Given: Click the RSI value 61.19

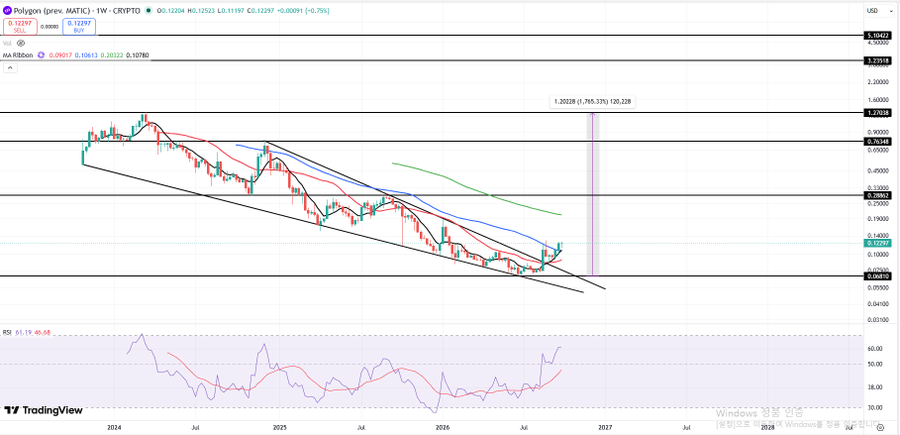Looking at the screenshot, I should point(22,332).
